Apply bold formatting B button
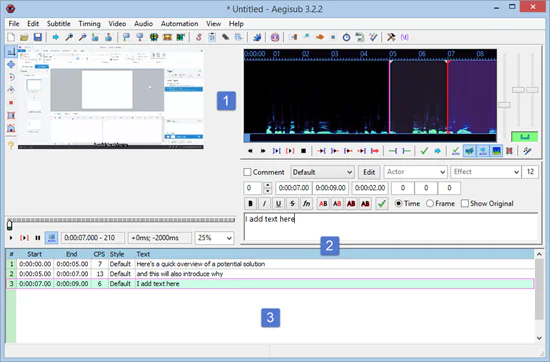This screenshot has width=550, height=362. pyautogui.click(x=250, y=204)
